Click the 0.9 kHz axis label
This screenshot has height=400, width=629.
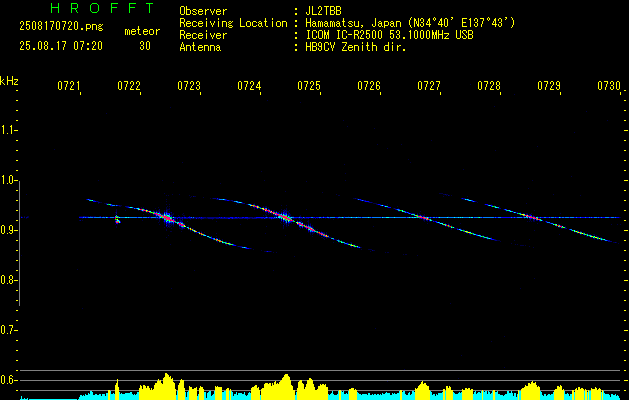click(8, 230)
